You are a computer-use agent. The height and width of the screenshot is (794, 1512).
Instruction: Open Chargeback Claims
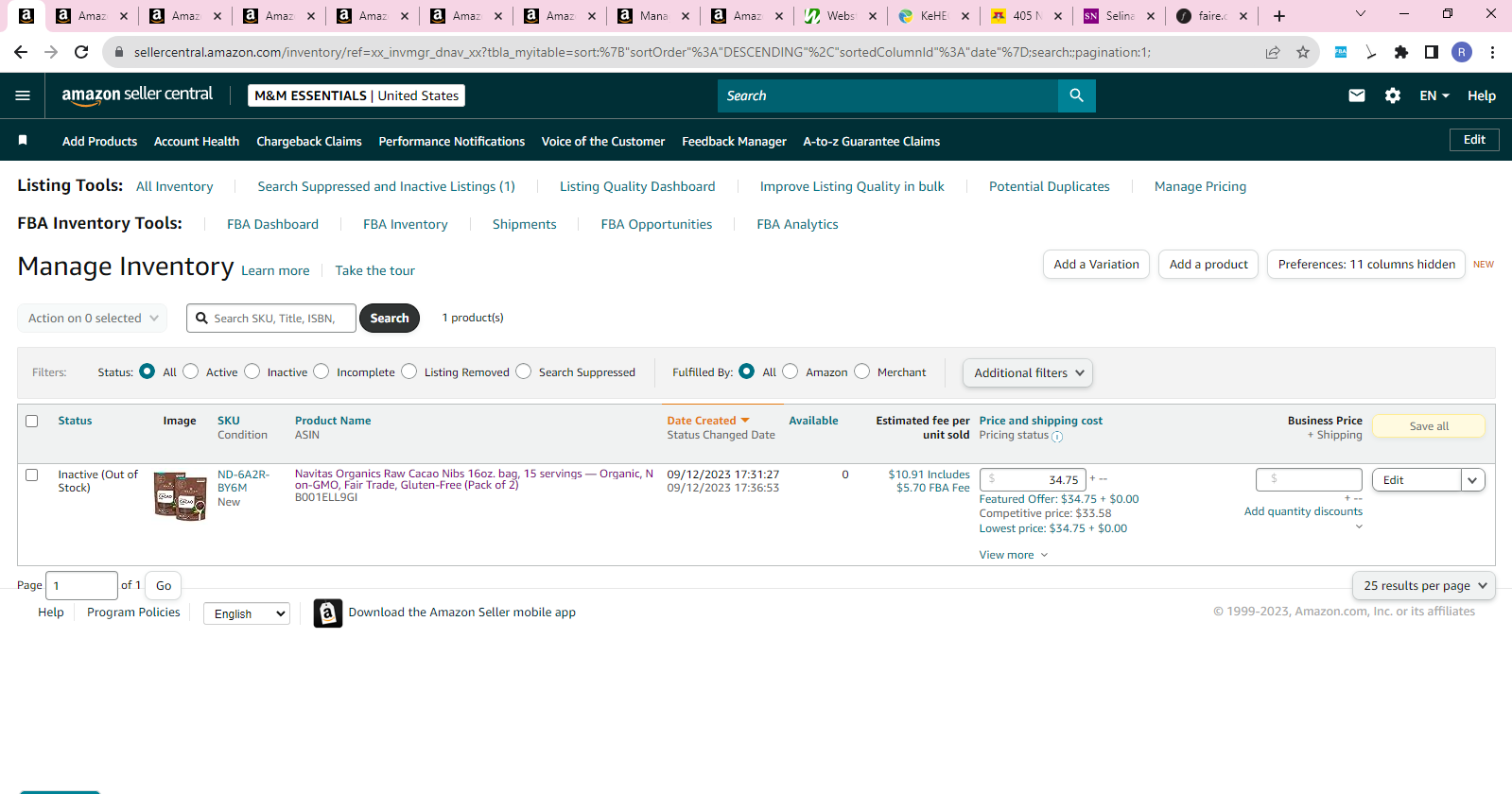(309, 142)
